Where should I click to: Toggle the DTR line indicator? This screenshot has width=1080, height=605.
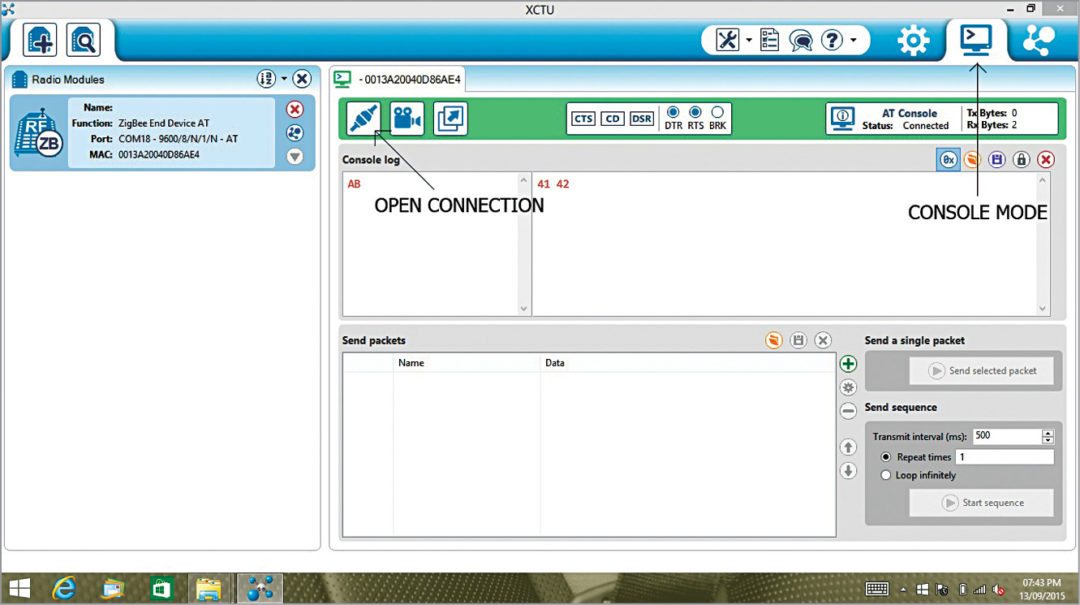coord(673,112)
